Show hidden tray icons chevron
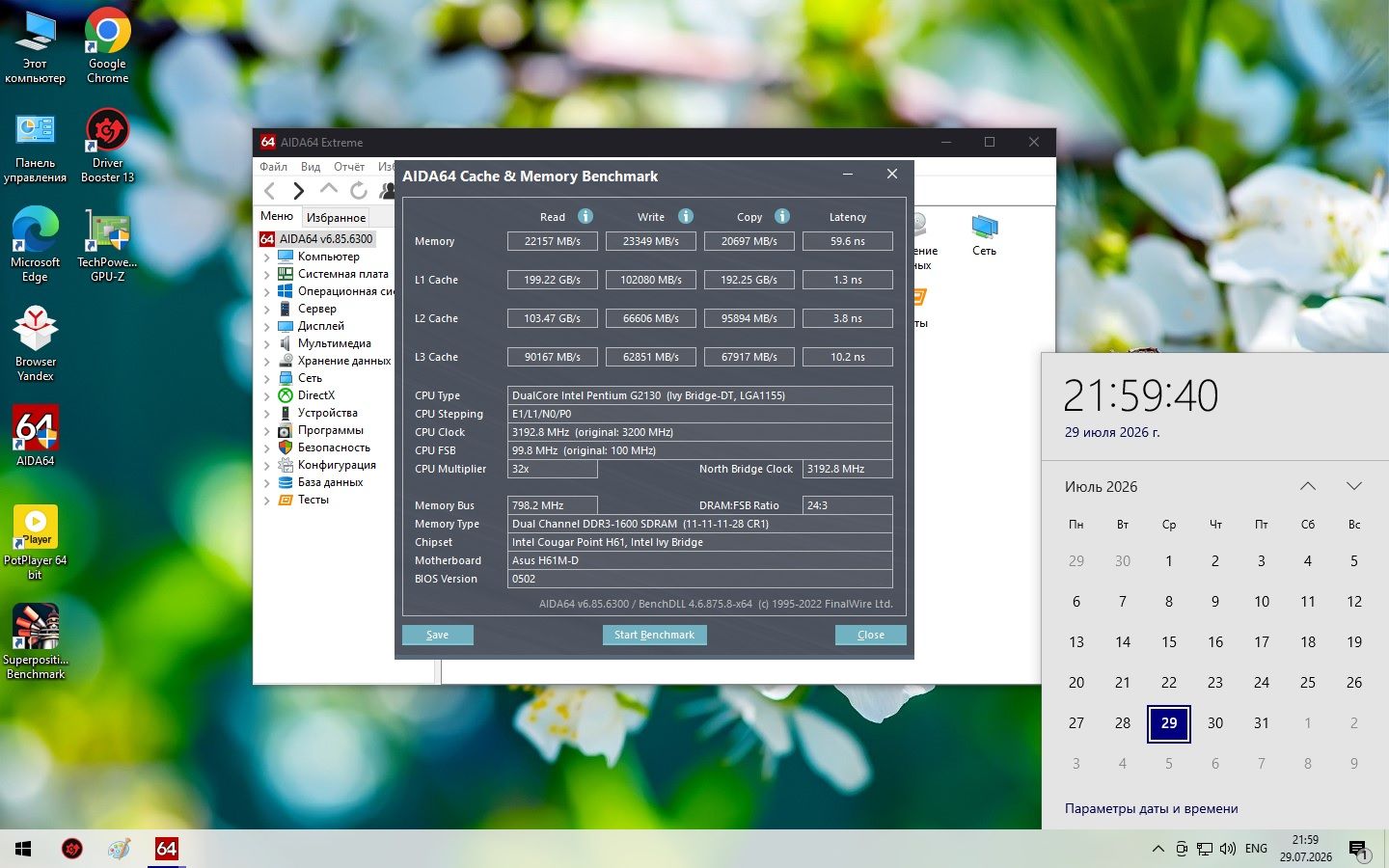1389x868 pixels. click(1157, 849)
